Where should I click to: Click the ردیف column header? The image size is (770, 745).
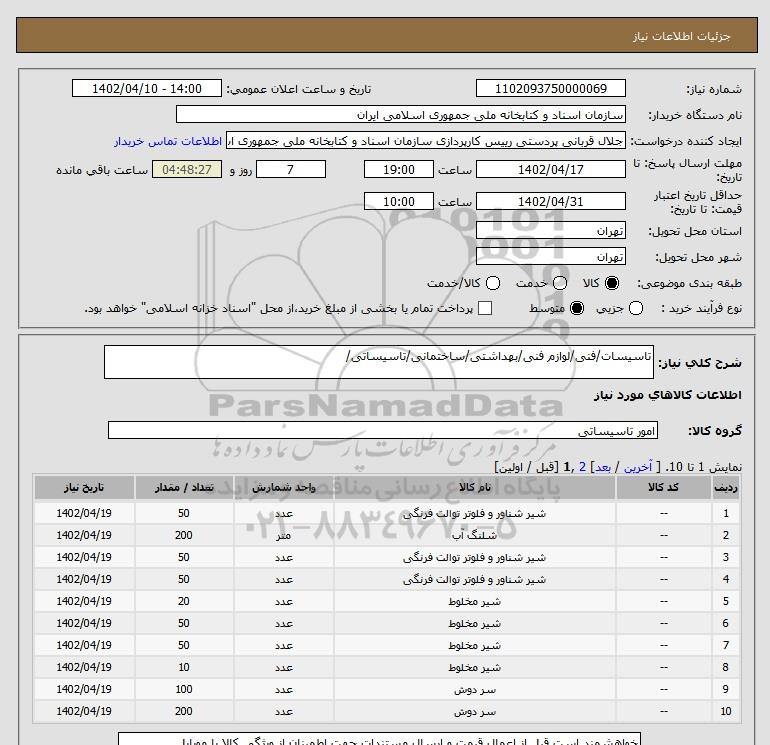coord(725,487)
